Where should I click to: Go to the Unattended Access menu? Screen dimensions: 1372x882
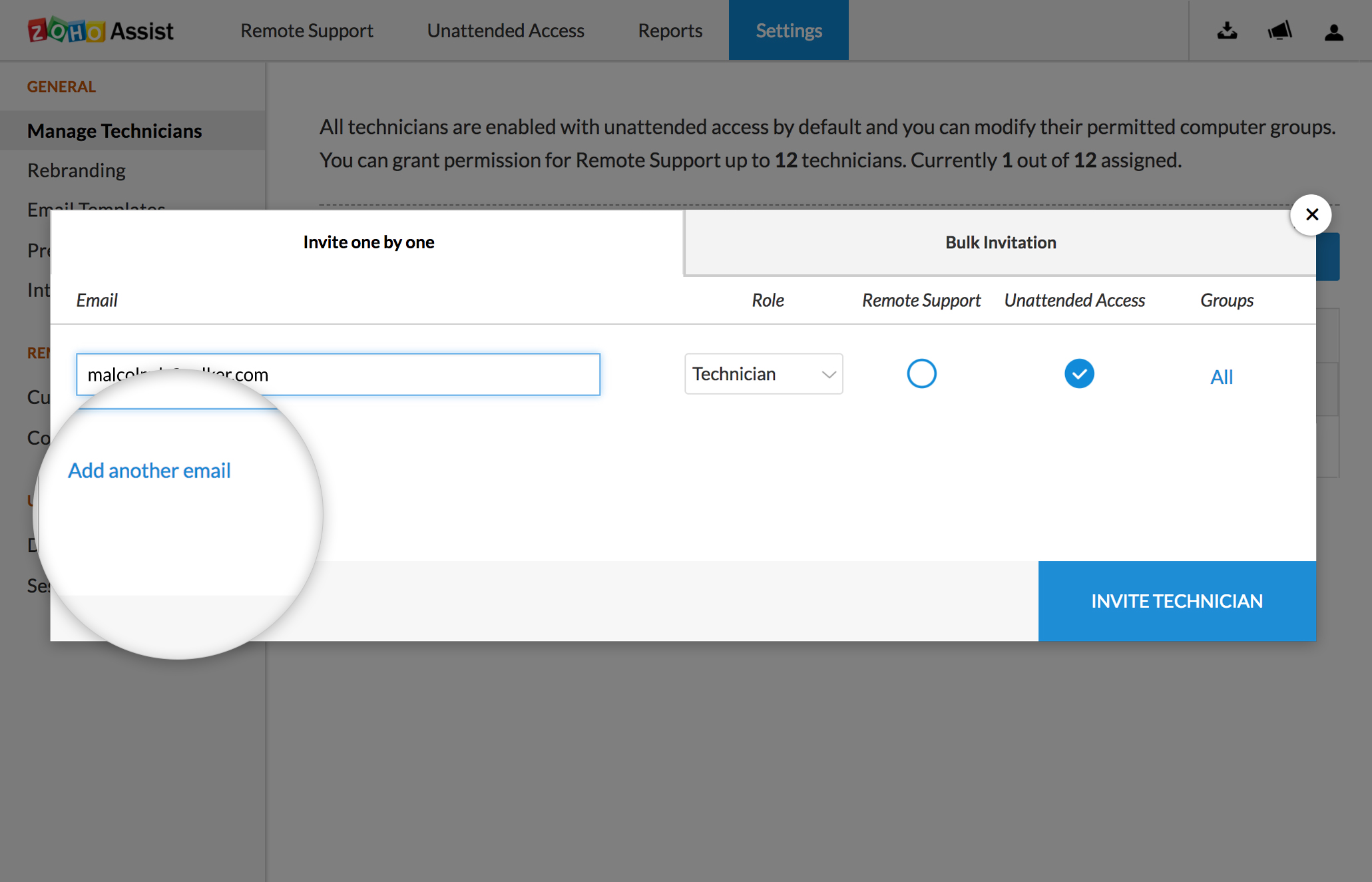505,31
